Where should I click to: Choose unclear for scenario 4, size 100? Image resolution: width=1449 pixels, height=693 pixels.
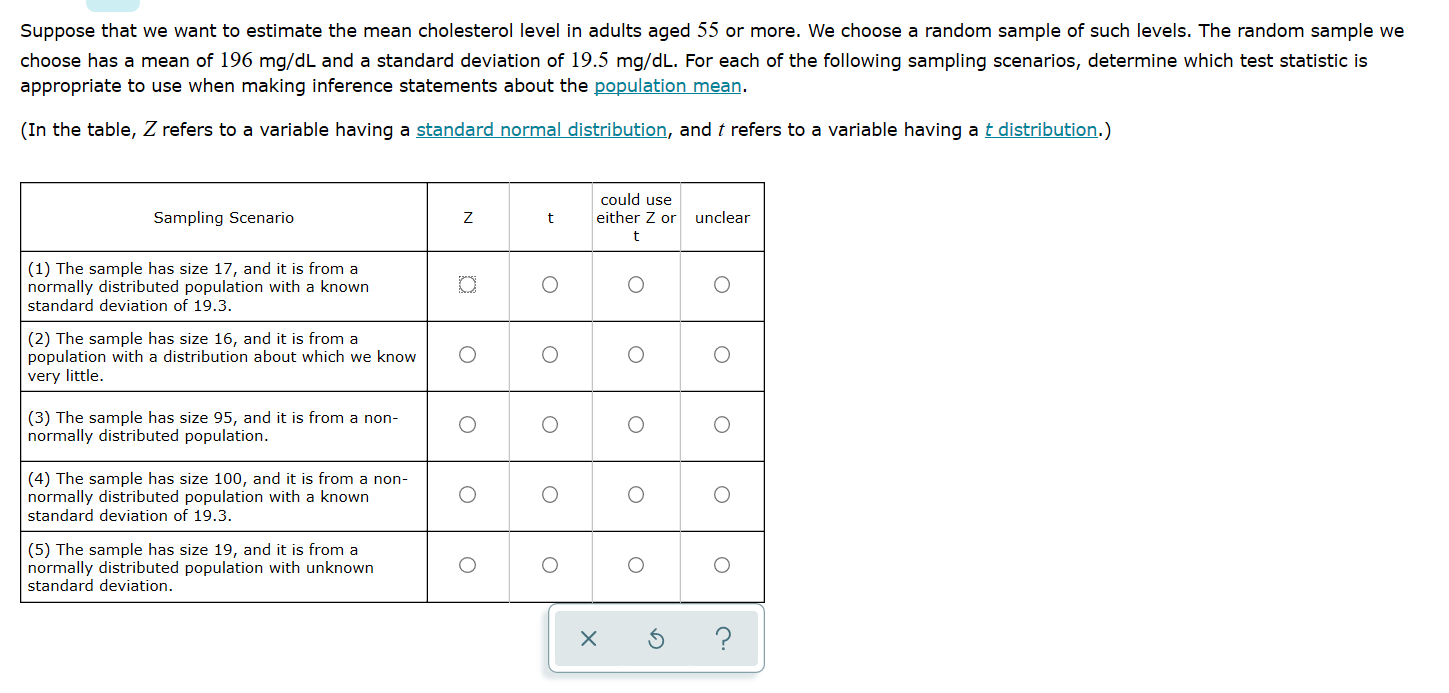[722, 495]
